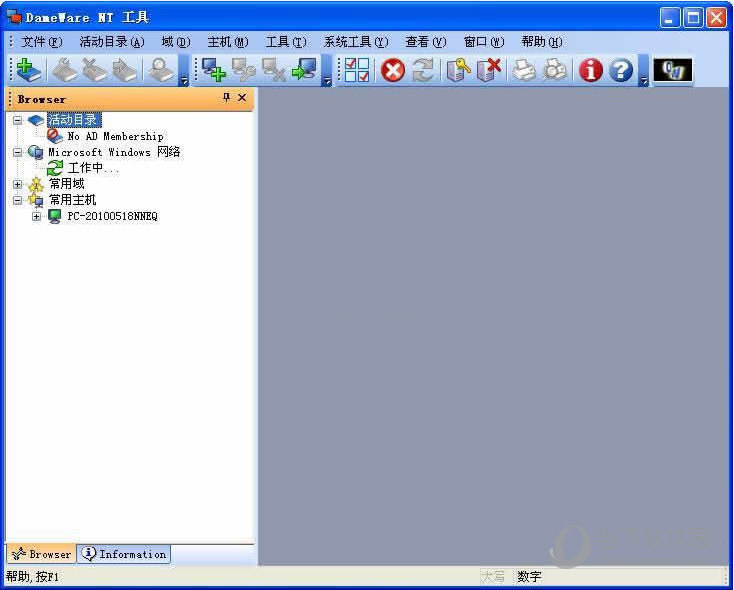
Task: Click the server with key icon
Action: pyautogui.click(x=458, y=70)
